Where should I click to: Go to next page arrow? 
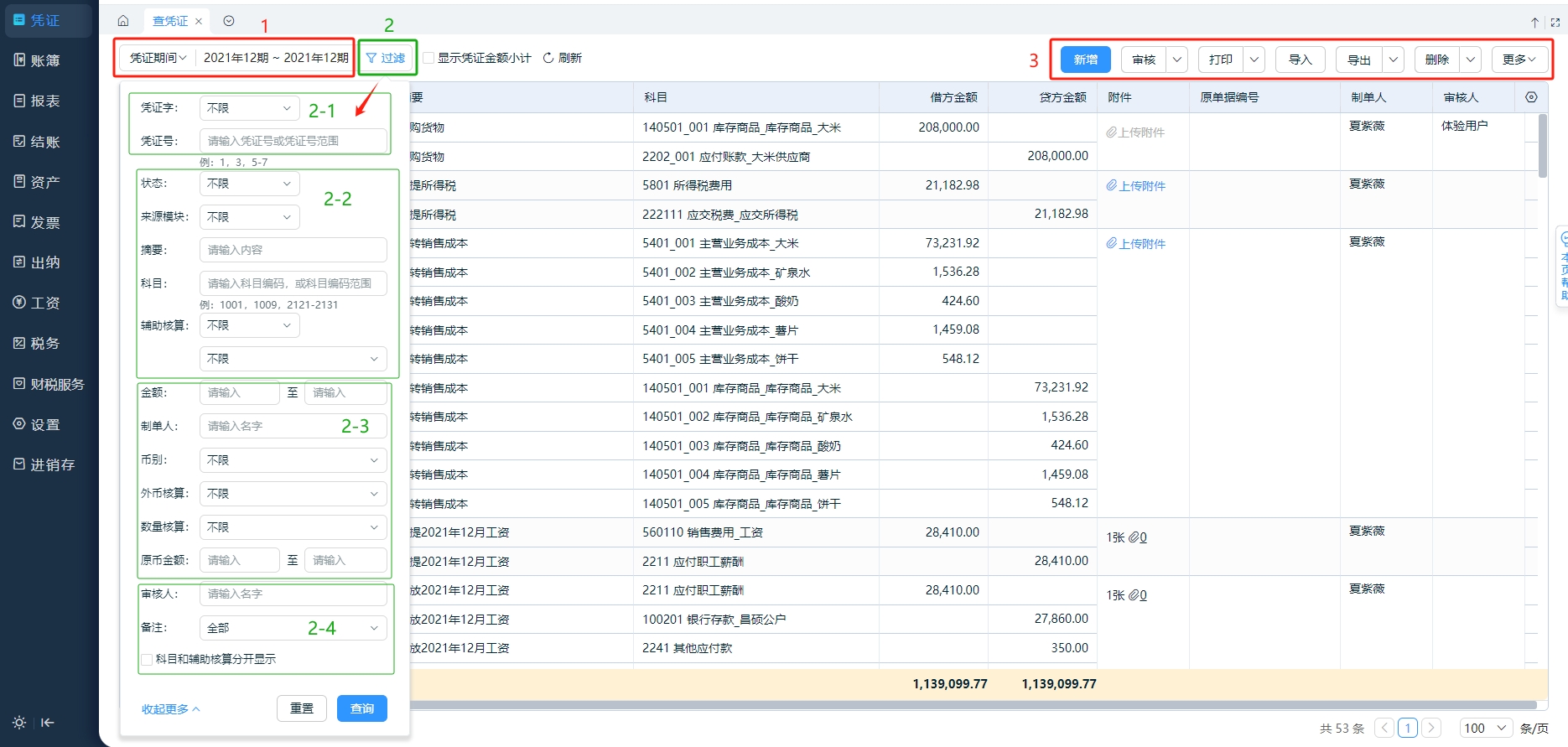click(x=1432, y=728)
